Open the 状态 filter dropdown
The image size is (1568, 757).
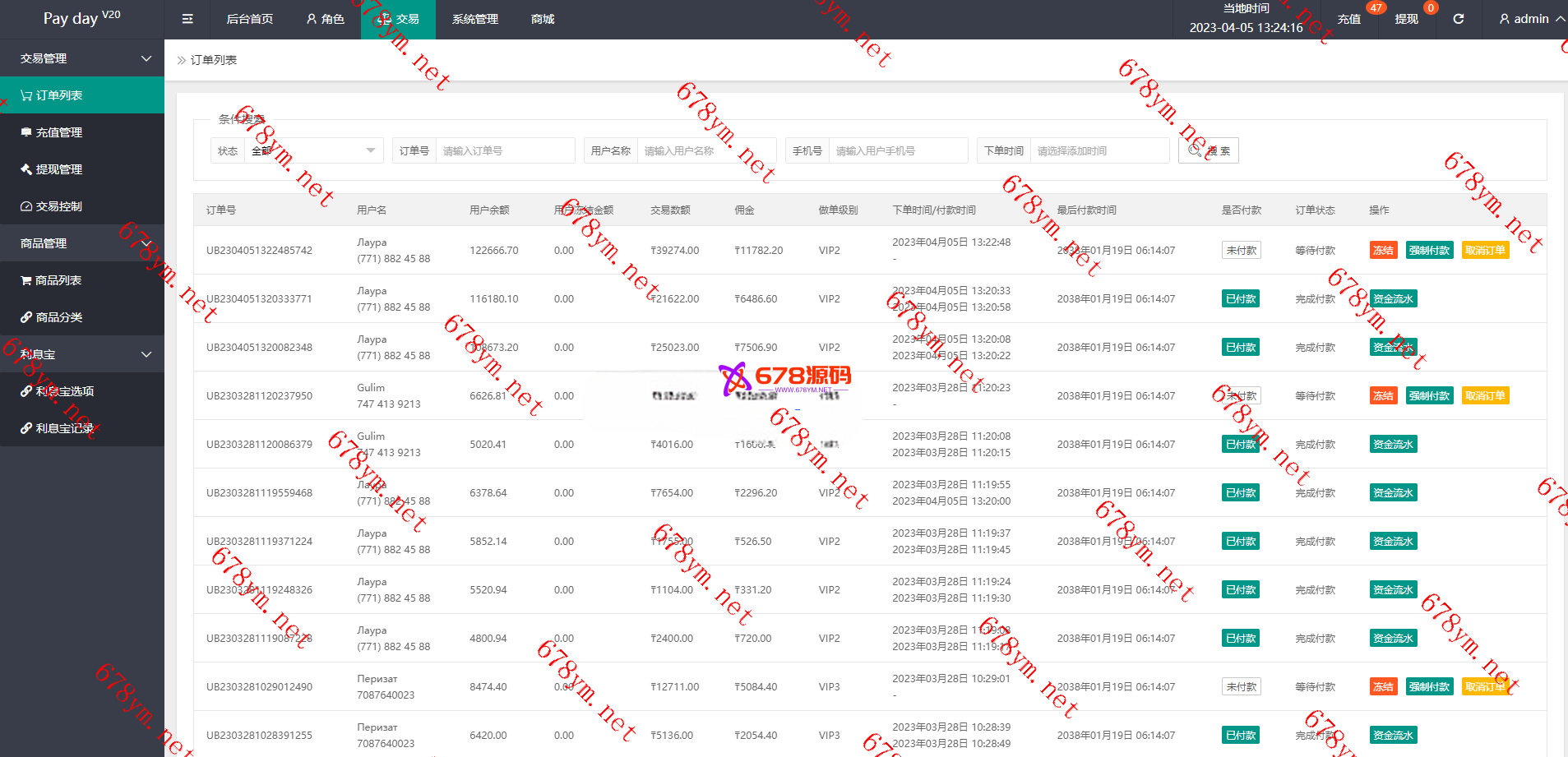pos(313,150)
